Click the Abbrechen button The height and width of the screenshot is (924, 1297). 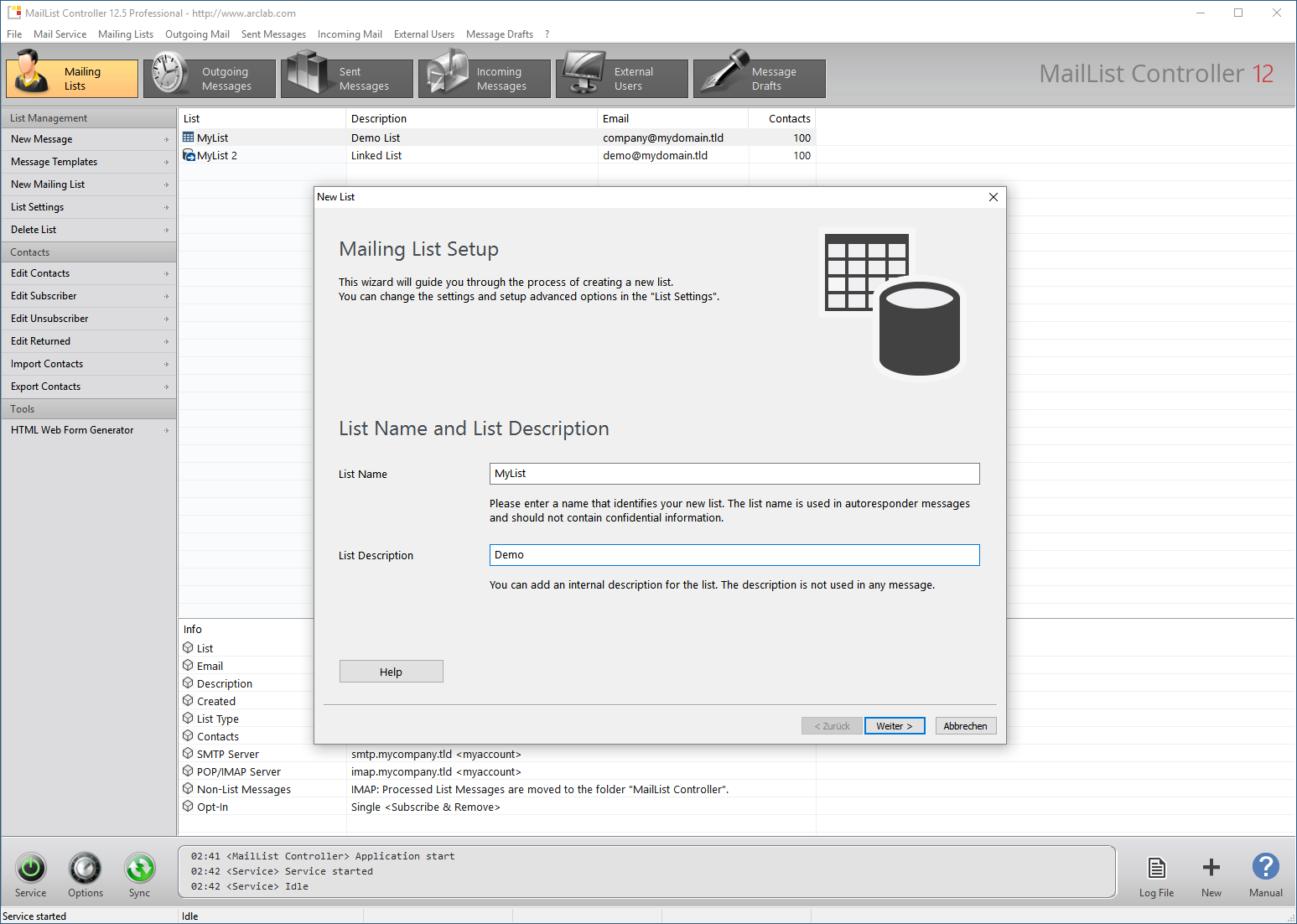[965, 726]
